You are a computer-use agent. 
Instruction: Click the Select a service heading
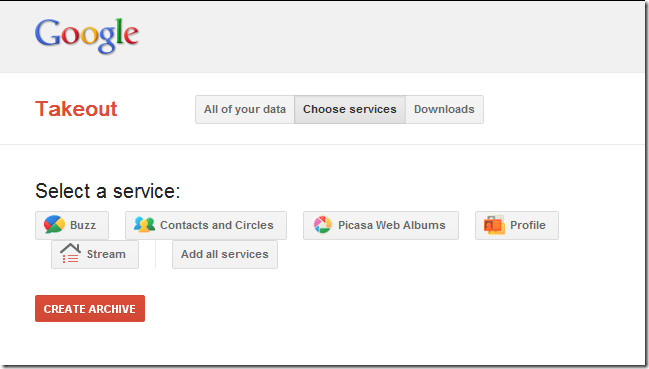tap(108, 191)
